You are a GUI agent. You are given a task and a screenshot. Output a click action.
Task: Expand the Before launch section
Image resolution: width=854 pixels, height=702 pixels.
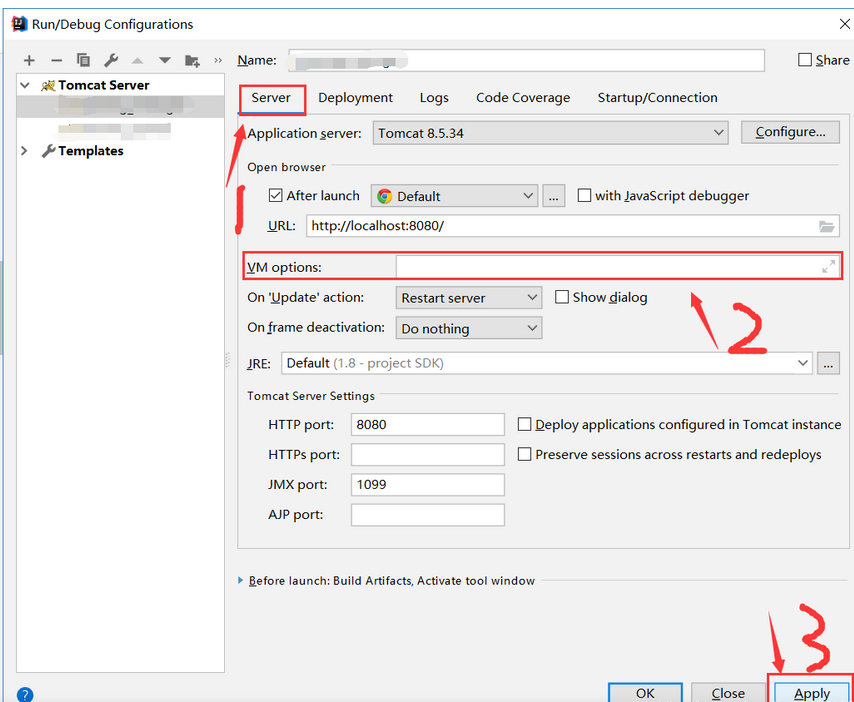point(241,581)
